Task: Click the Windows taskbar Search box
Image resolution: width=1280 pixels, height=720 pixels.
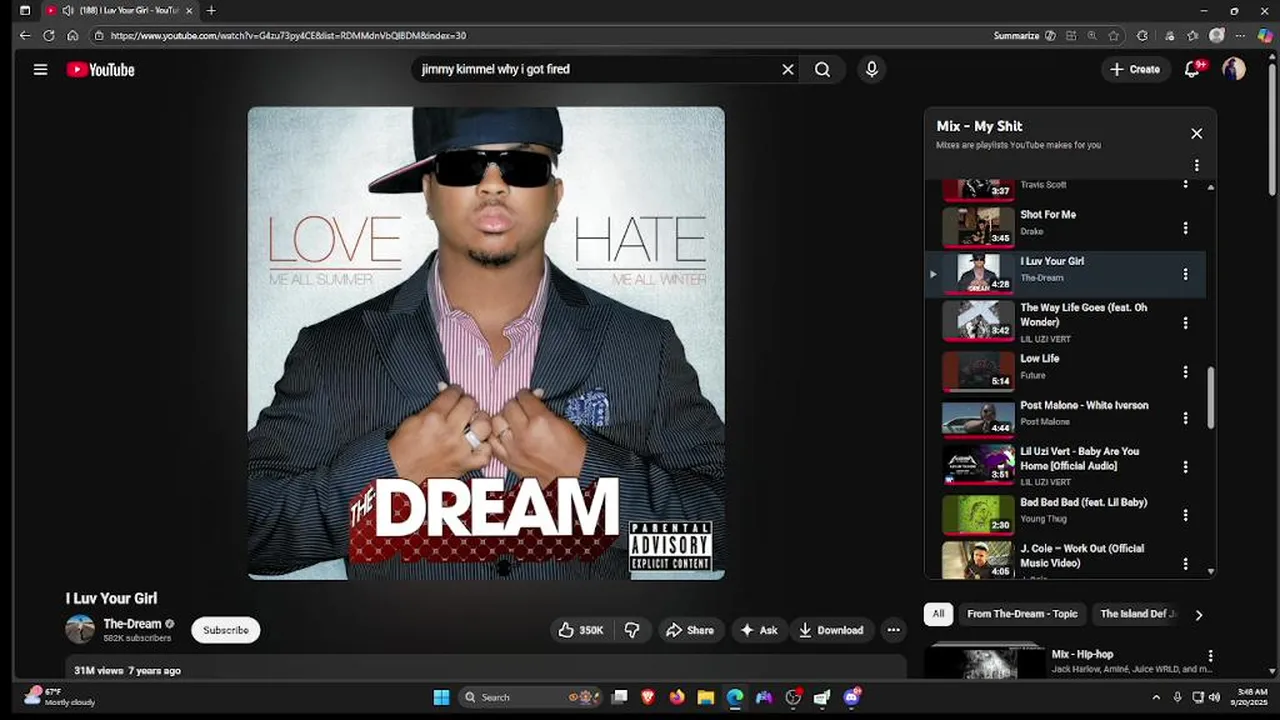Action: tap(530, 697)
